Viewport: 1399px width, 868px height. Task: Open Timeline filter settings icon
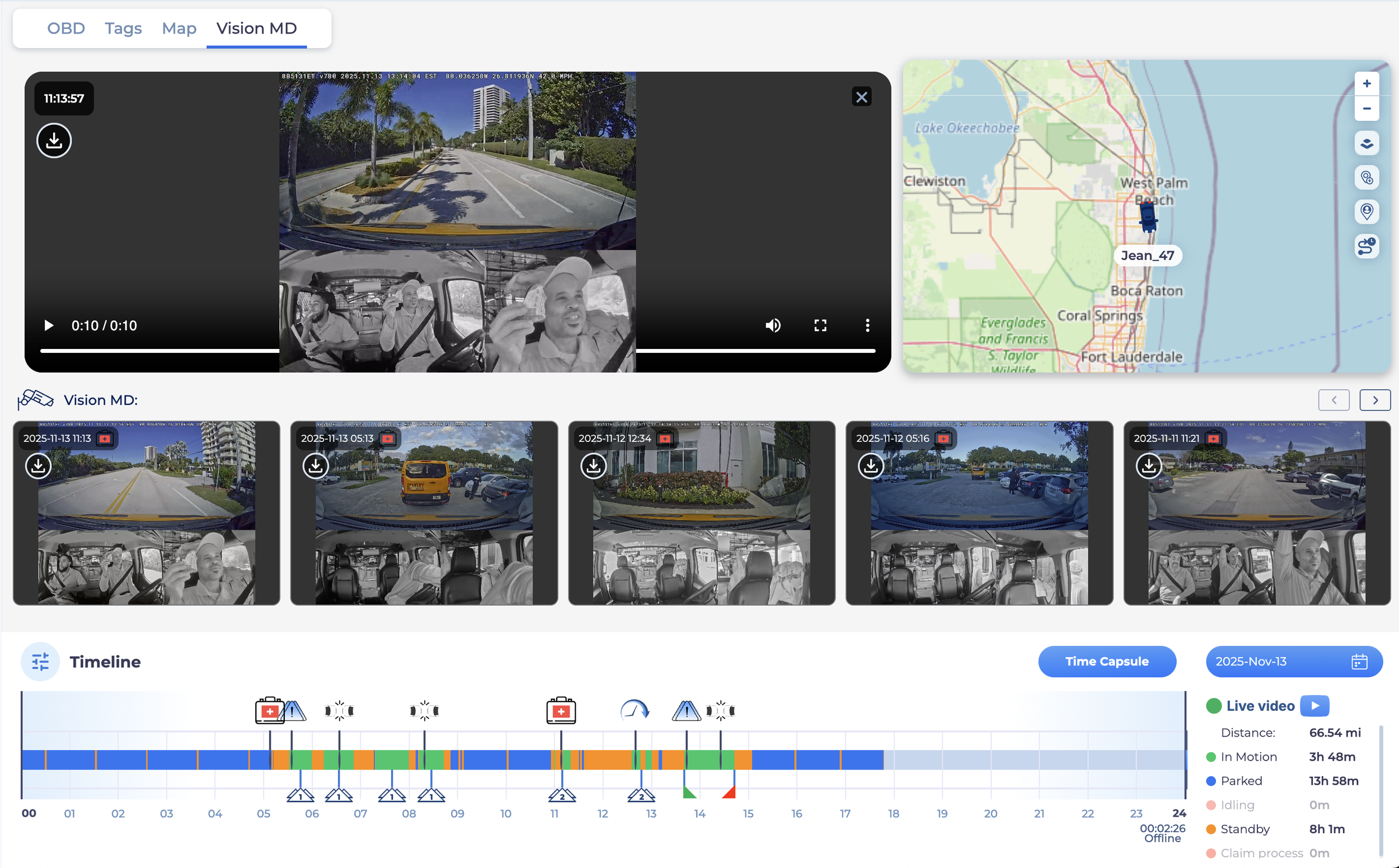point(40,661)
